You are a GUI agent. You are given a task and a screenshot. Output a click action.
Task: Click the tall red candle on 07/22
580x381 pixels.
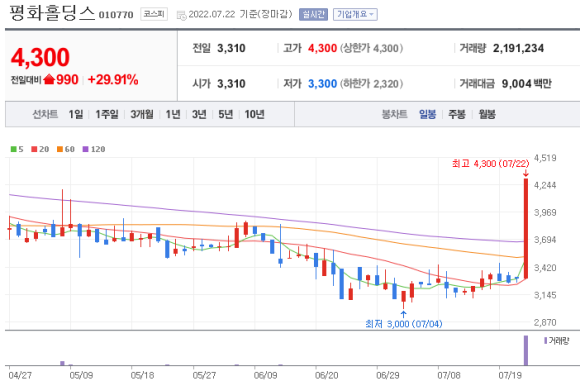pyautogui.click(x=526, y=228)
